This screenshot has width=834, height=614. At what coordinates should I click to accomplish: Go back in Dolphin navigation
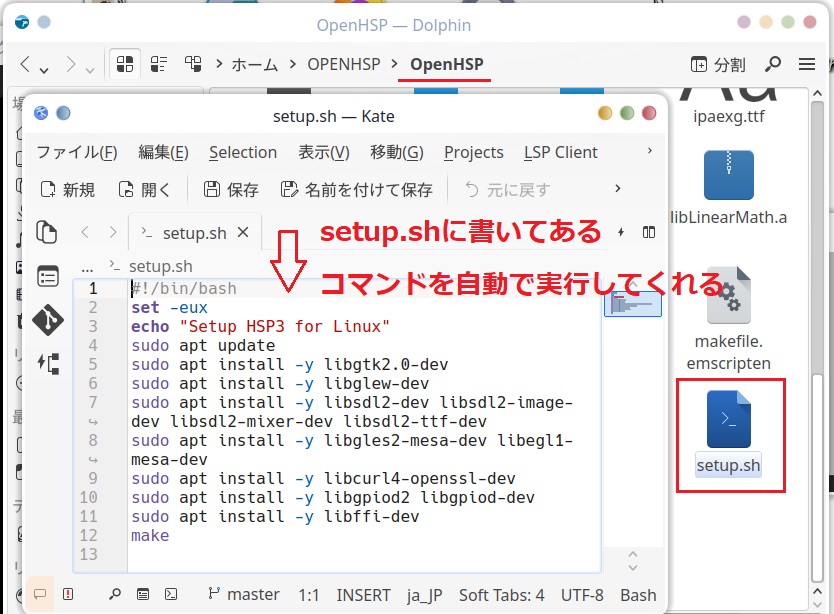[x=24, y=64]
